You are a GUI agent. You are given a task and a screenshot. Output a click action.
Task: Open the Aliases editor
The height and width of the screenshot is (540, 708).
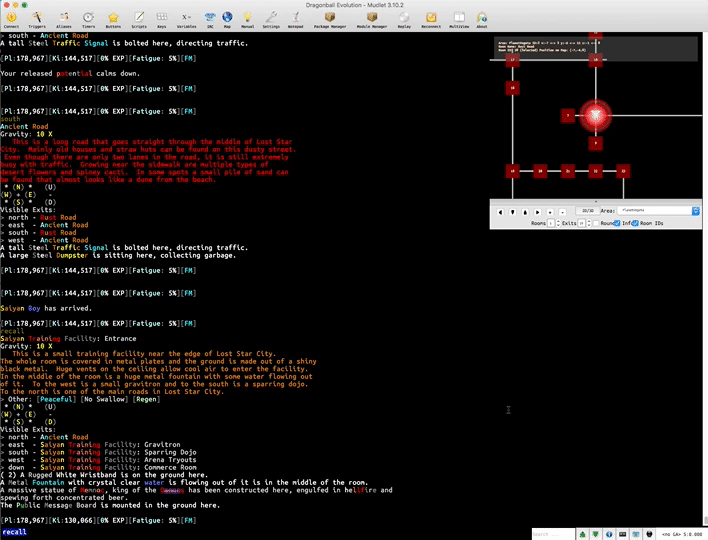pyautogui.click(x=62, y=17)
